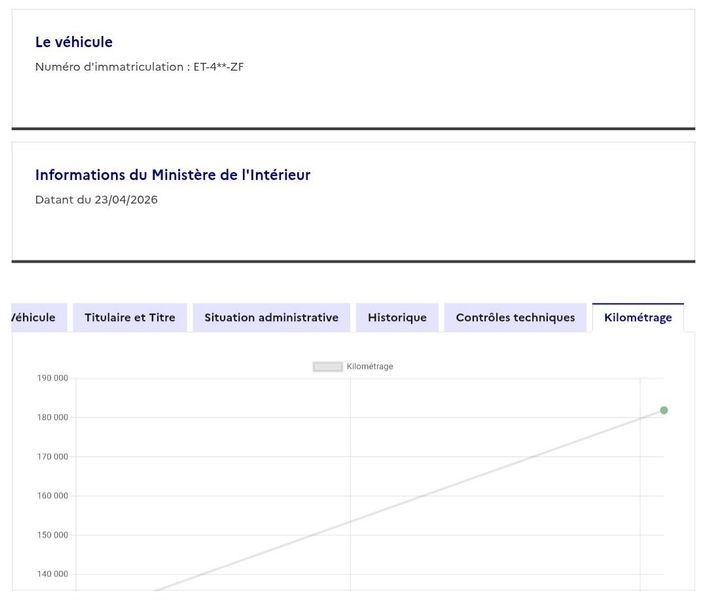The image size is (707, 600).
Task: Click the 170 000 axis label
Action: click(x=53, y=457)
